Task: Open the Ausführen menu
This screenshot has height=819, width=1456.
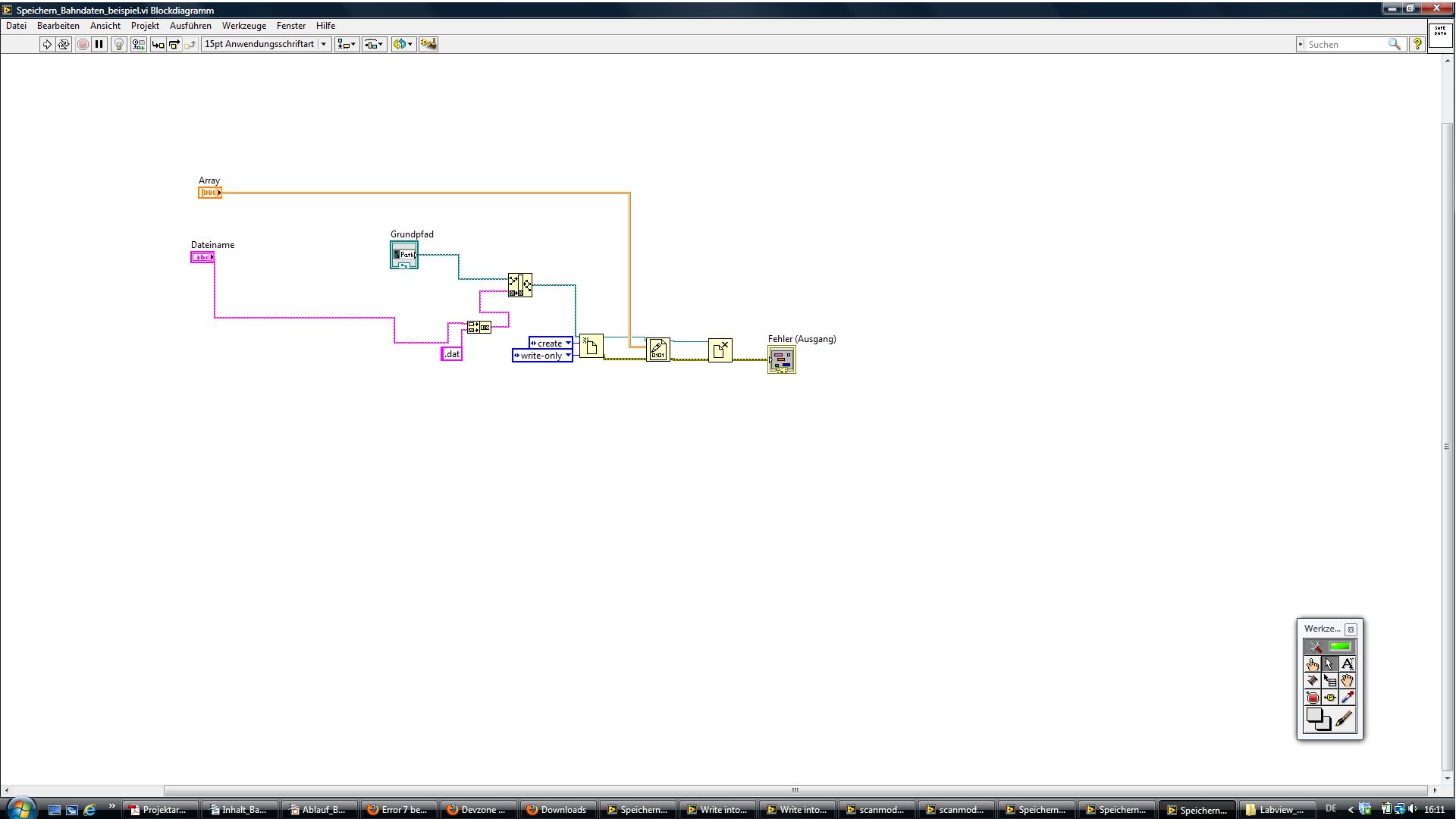Action: coord(190,26)
